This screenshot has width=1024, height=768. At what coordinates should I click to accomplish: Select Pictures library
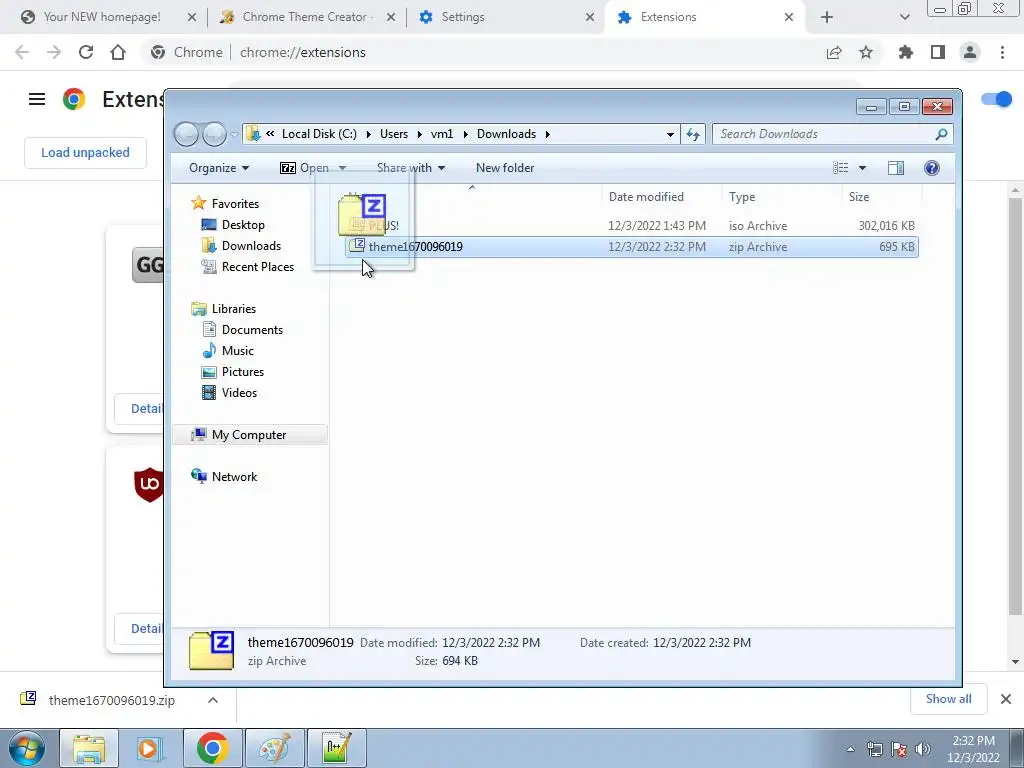click(x=242, y=372)
